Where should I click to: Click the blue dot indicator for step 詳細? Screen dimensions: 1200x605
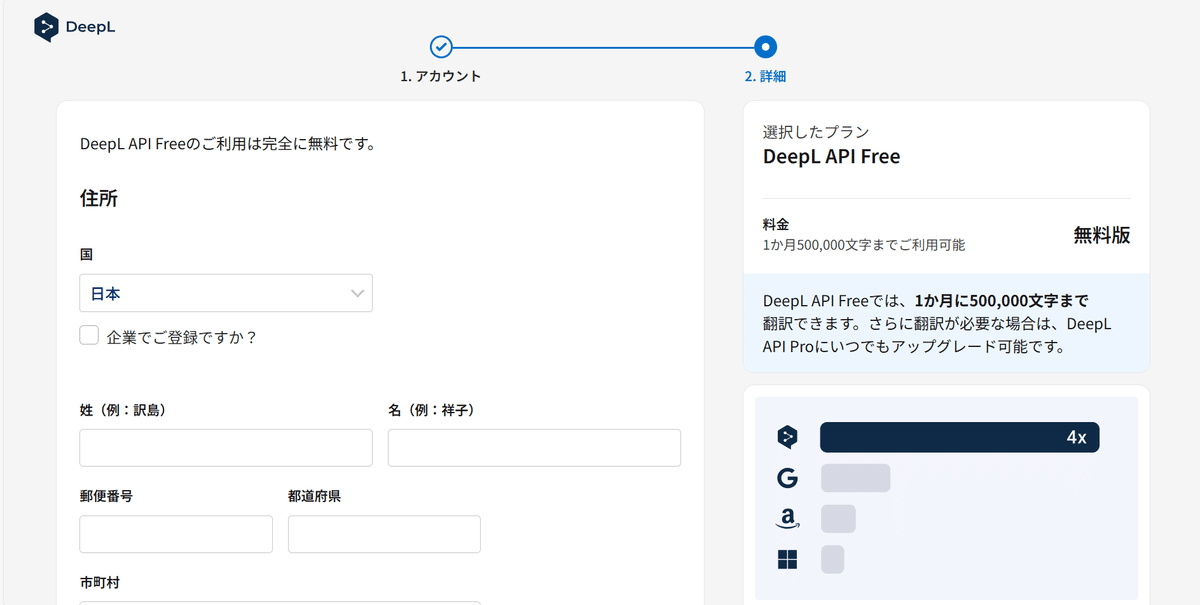(765, 46)
